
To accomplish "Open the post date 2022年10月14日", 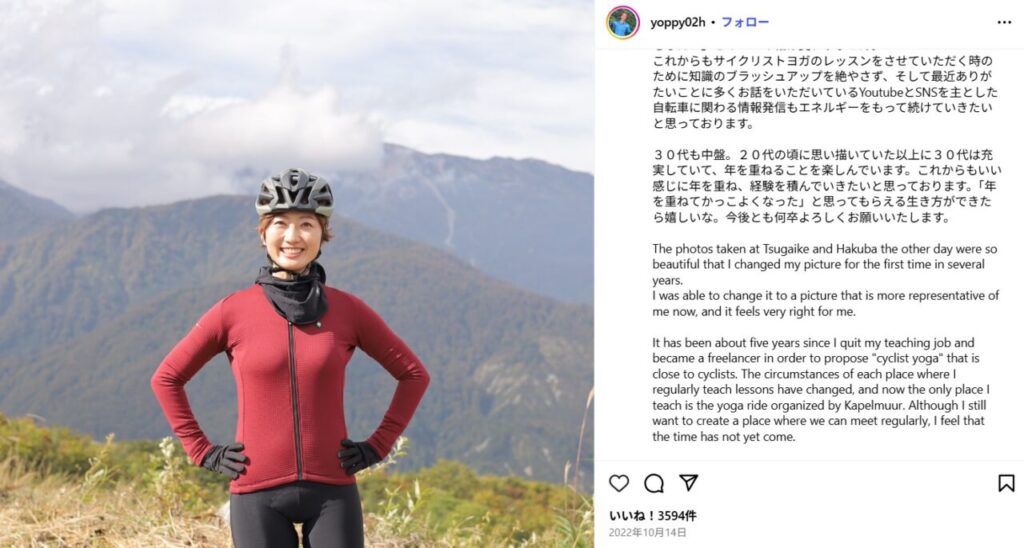I will (x=647, y=533).
